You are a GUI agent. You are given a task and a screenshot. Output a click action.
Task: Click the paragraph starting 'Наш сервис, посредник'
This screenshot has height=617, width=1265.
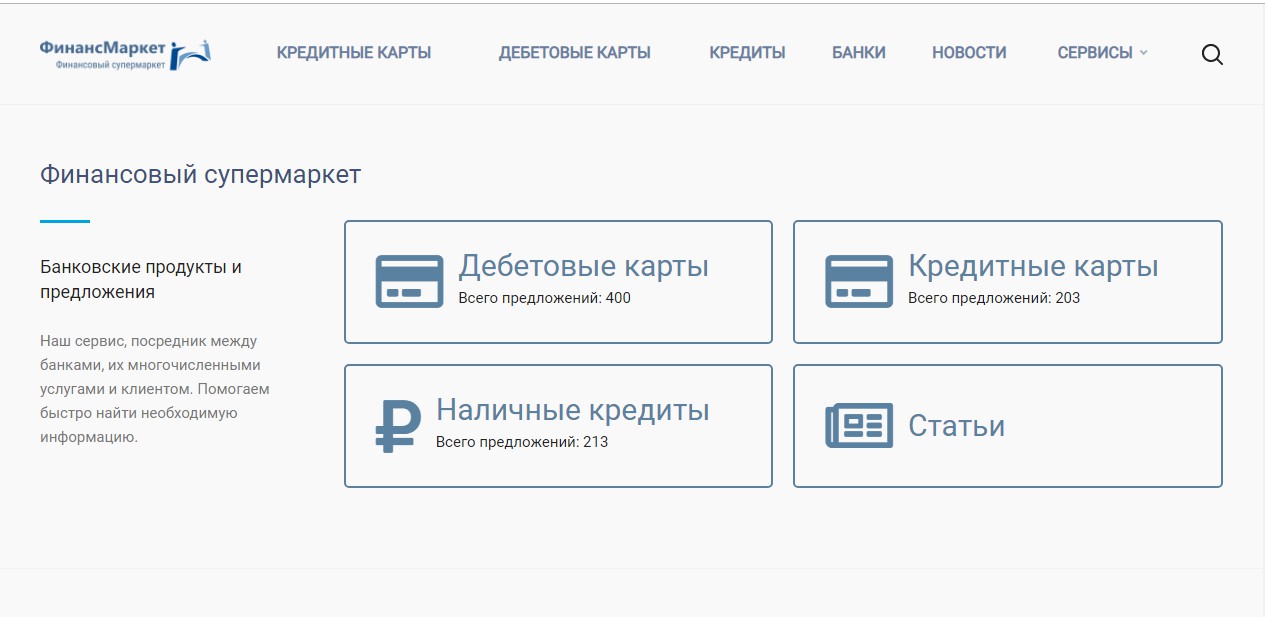[x=155, y=389]
